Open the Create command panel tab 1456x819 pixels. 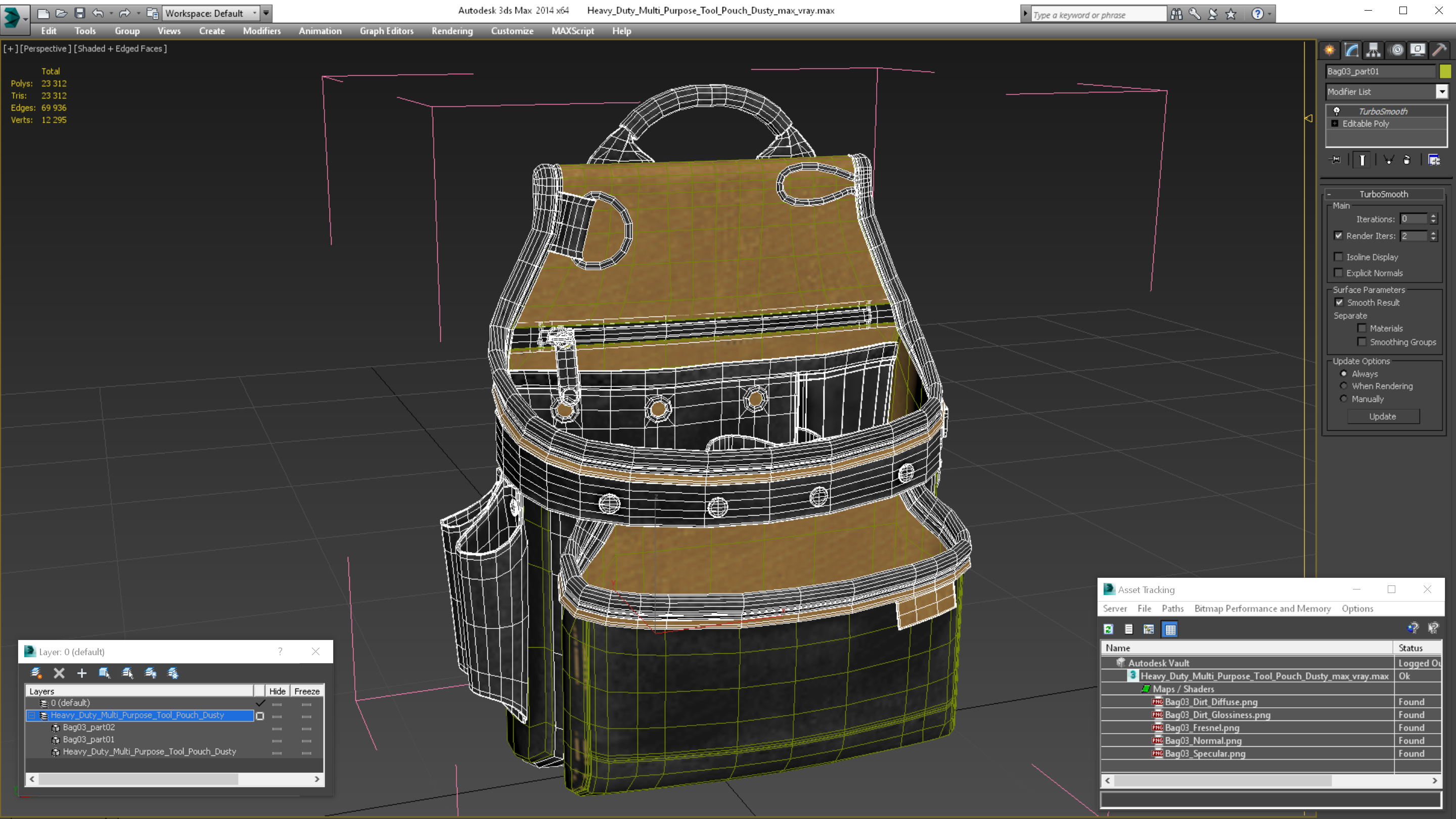click(1330, 50)
